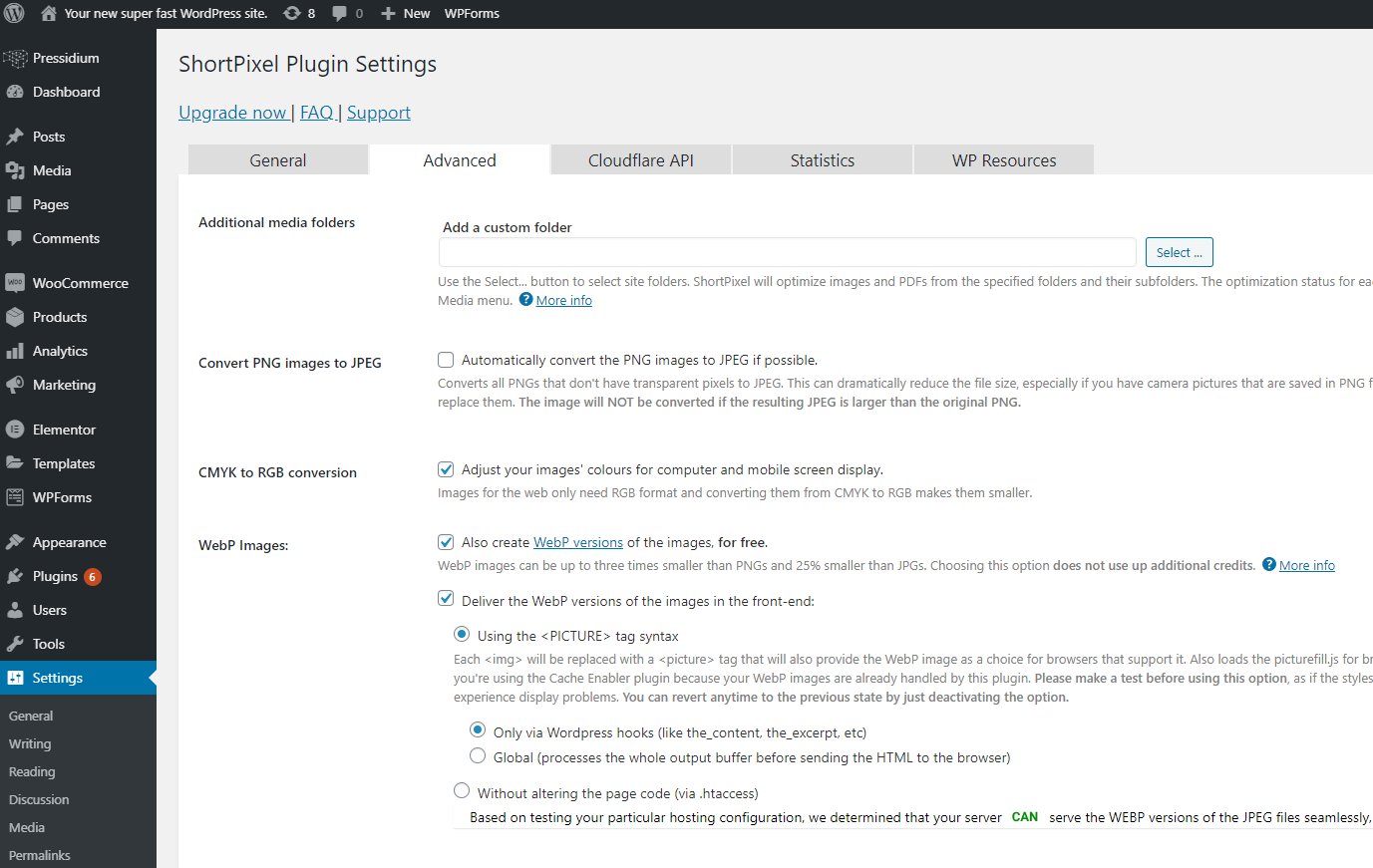The width and height of the screenshot is (1373, 868).
Task: Click the WordPress logo icon
Action: pos(14,13)
